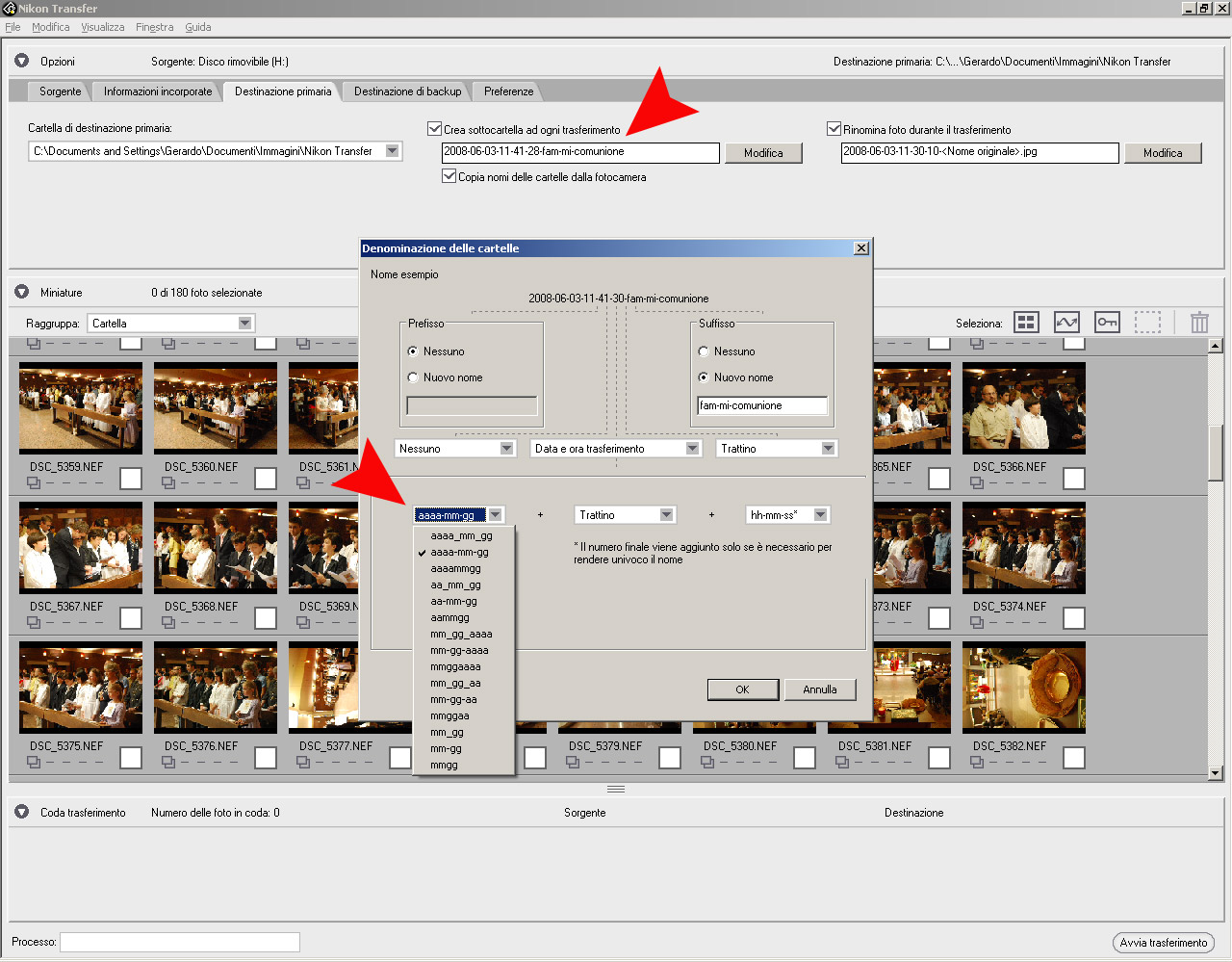Click the stack icon under DSC_5382.NEF
Viewport: 1232px width, 962px height.
tap(977, 763)
